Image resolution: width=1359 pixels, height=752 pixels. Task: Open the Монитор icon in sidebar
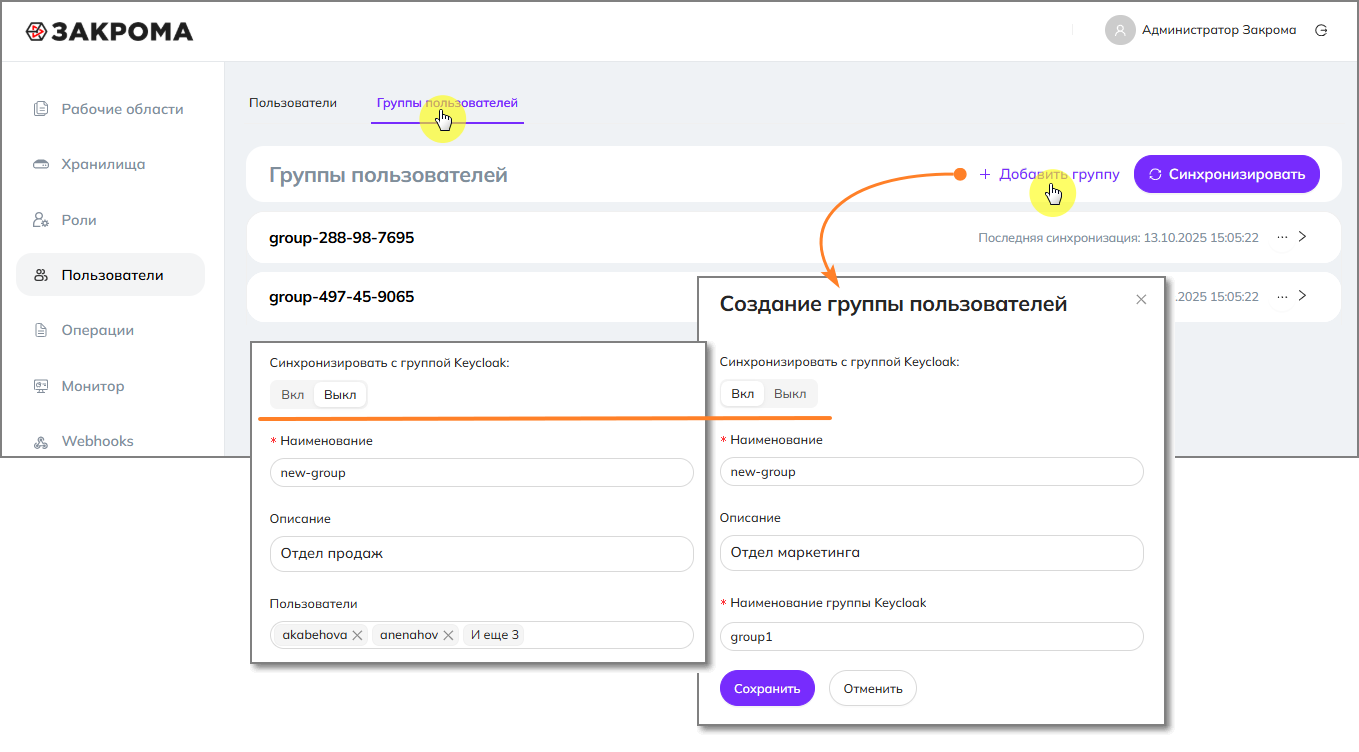[41, 386]
